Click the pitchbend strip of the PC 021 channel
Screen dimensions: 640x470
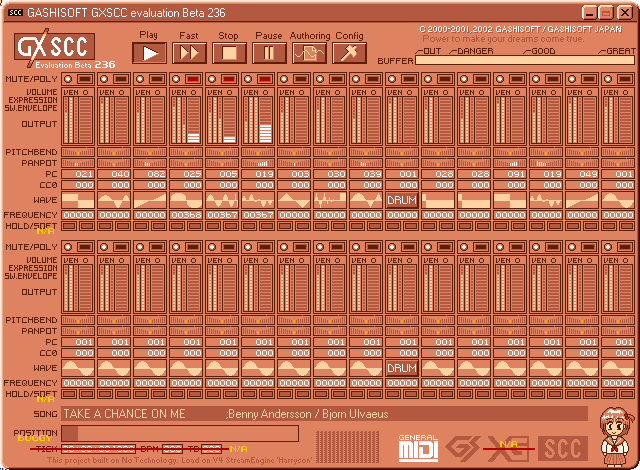pos(78,153)
